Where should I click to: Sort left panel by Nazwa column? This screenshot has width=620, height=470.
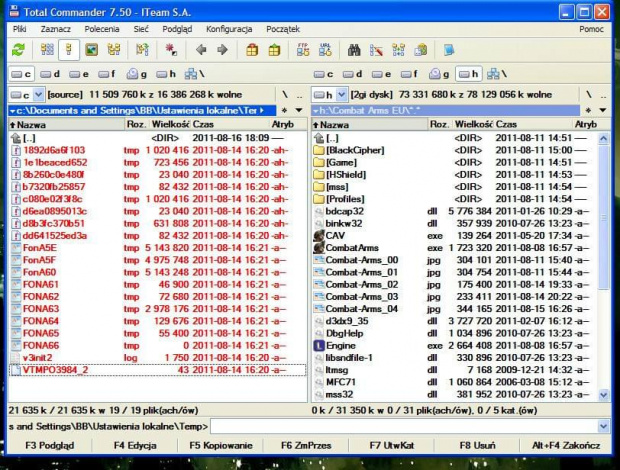66,125
